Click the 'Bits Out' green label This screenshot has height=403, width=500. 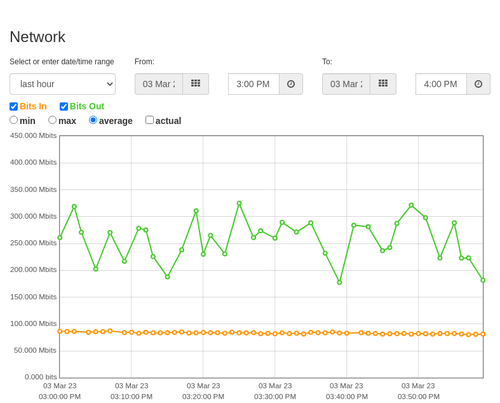click(87, 106)
